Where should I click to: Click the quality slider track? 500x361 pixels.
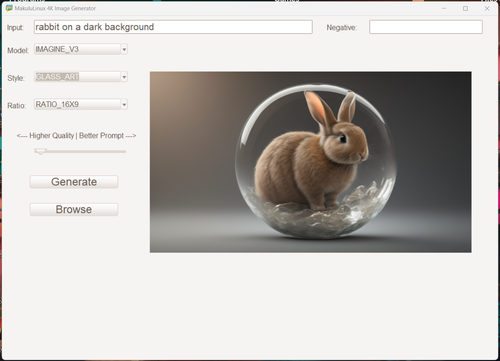80,151
